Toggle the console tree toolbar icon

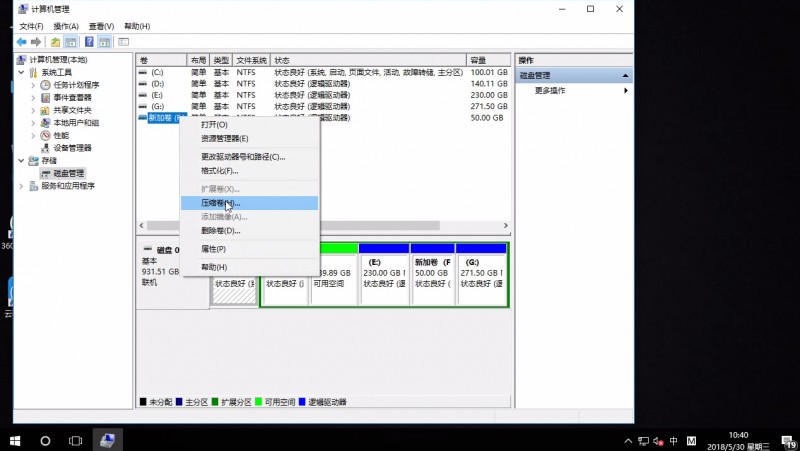click(x=71, y=42)
